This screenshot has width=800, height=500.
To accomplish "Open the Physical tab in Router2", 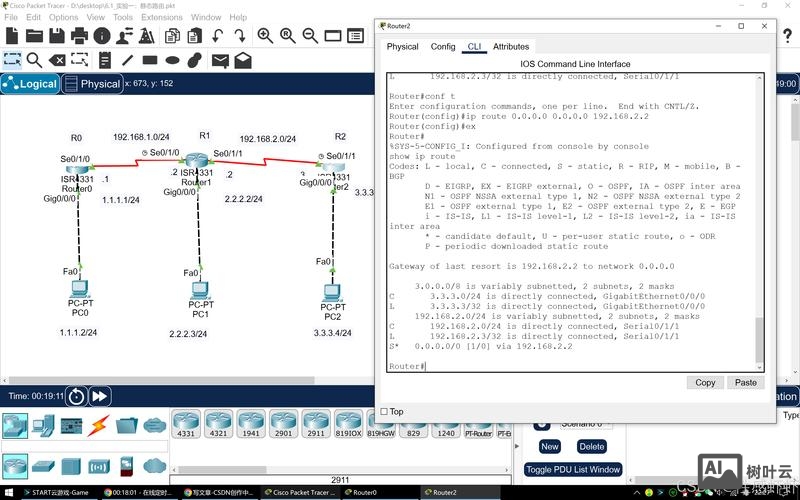I will pos(402,46).
